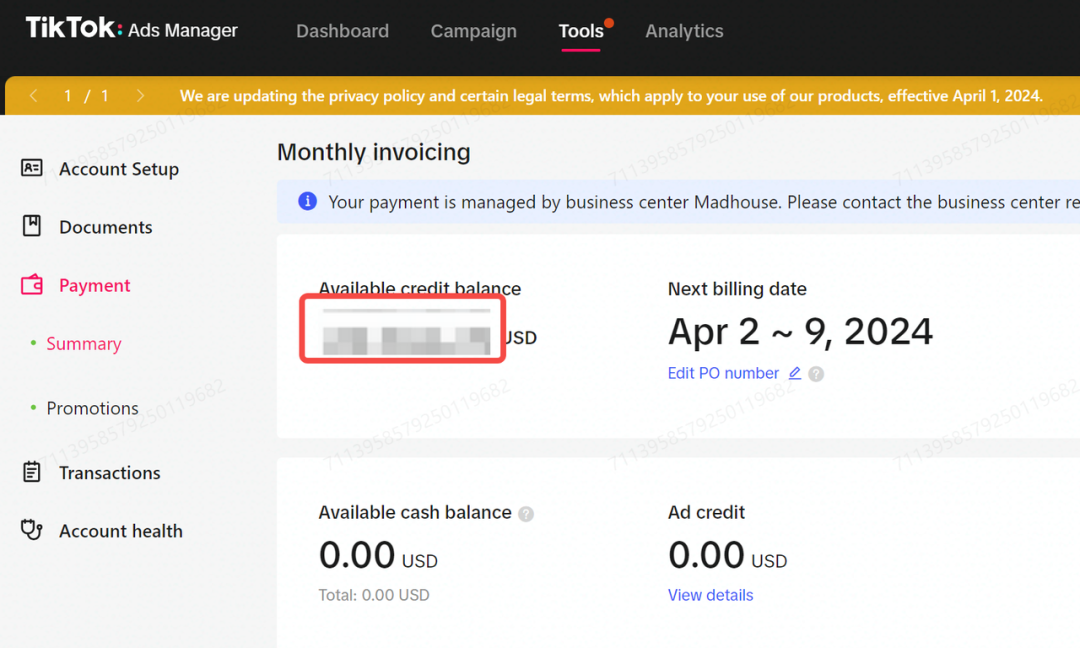Image resolution: width=1080 pixels, height=648 pixels.
Task: Click the Transactions clipboard icon
Action: (32, 472)
